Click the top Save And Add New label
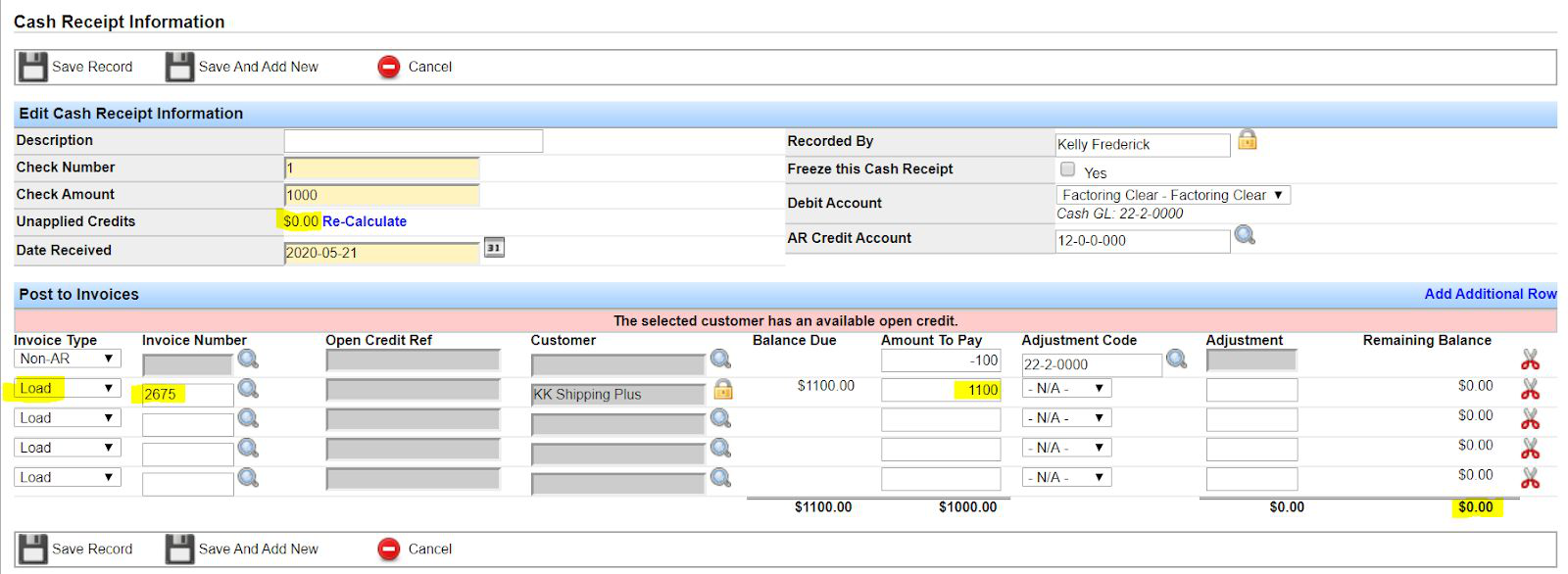The width and height of the screenshot is (1568, 574). click(x=259, y=67)
